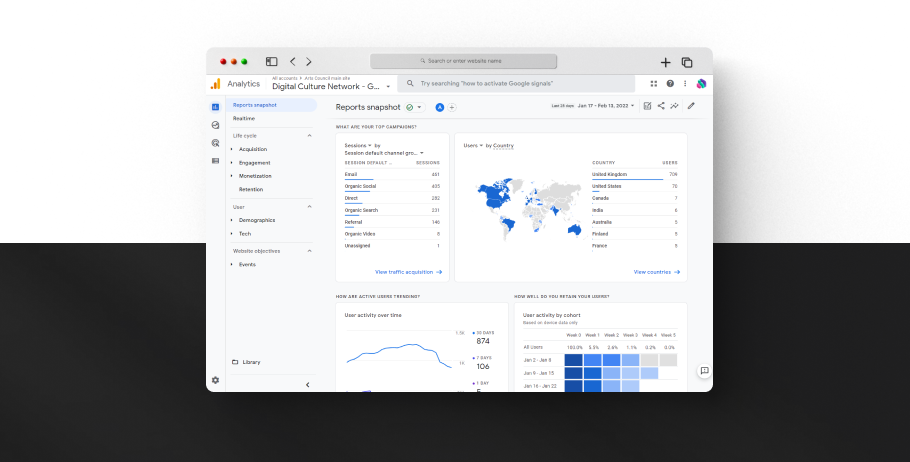Open the Explore icon in left rail
Image resolution: width=910 pixels, height=462 pixels.
tap(215, 125)
